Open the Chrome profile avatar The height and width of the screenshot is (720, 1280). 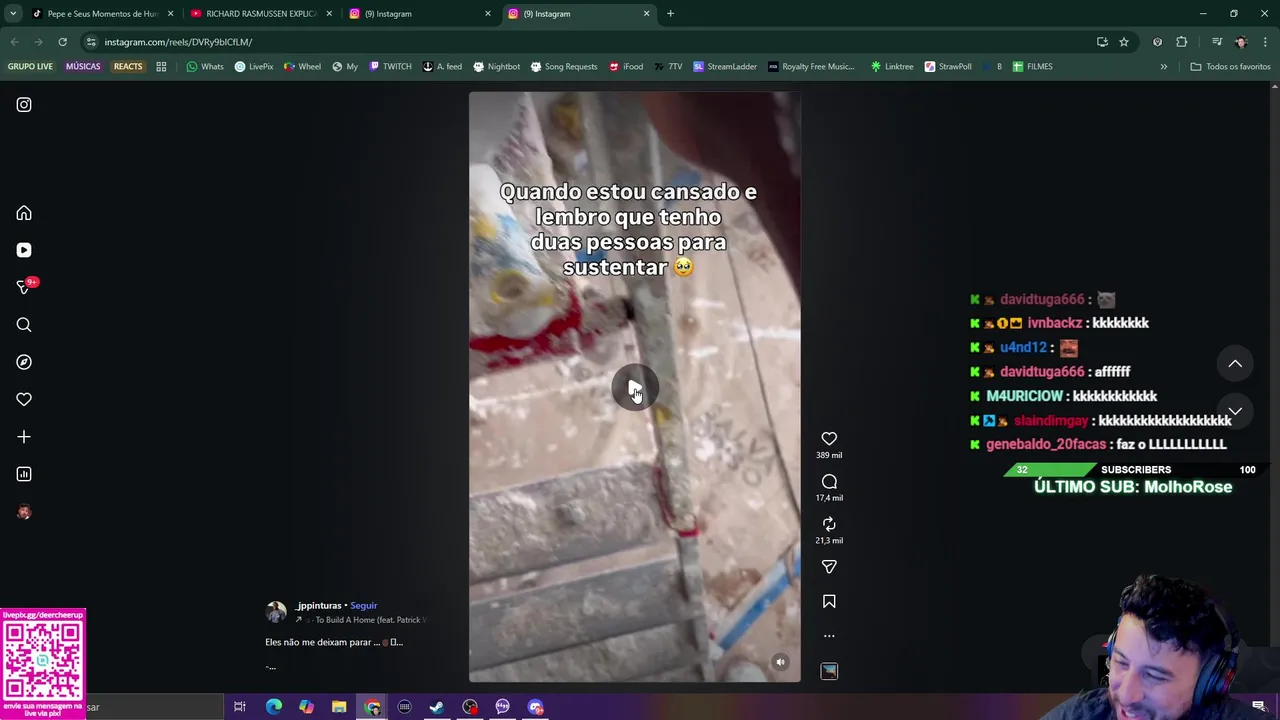pos(1241,42)
